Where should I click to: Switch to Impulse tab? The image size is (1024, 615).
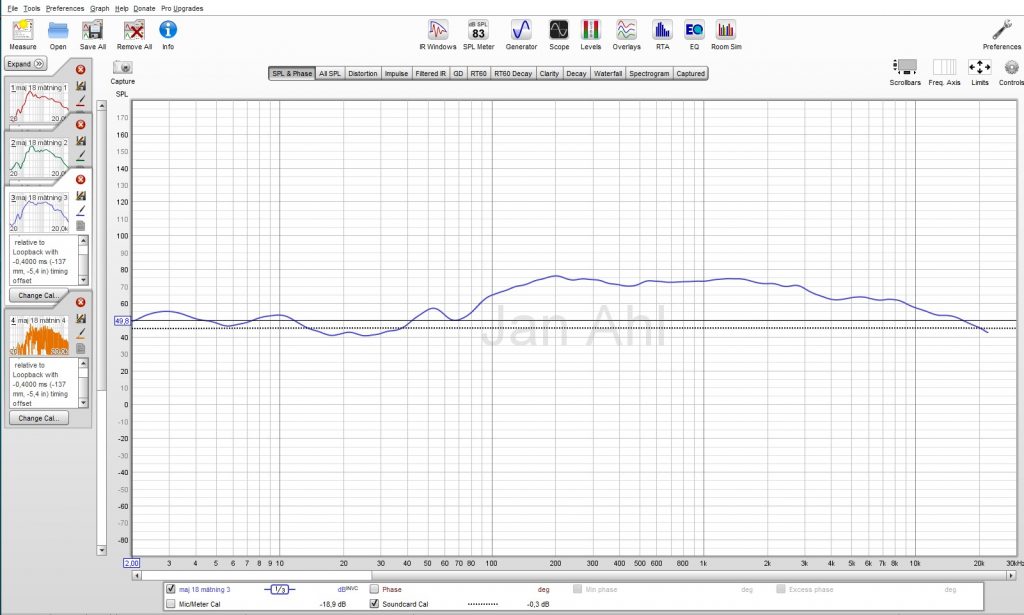tap(396, 74)
